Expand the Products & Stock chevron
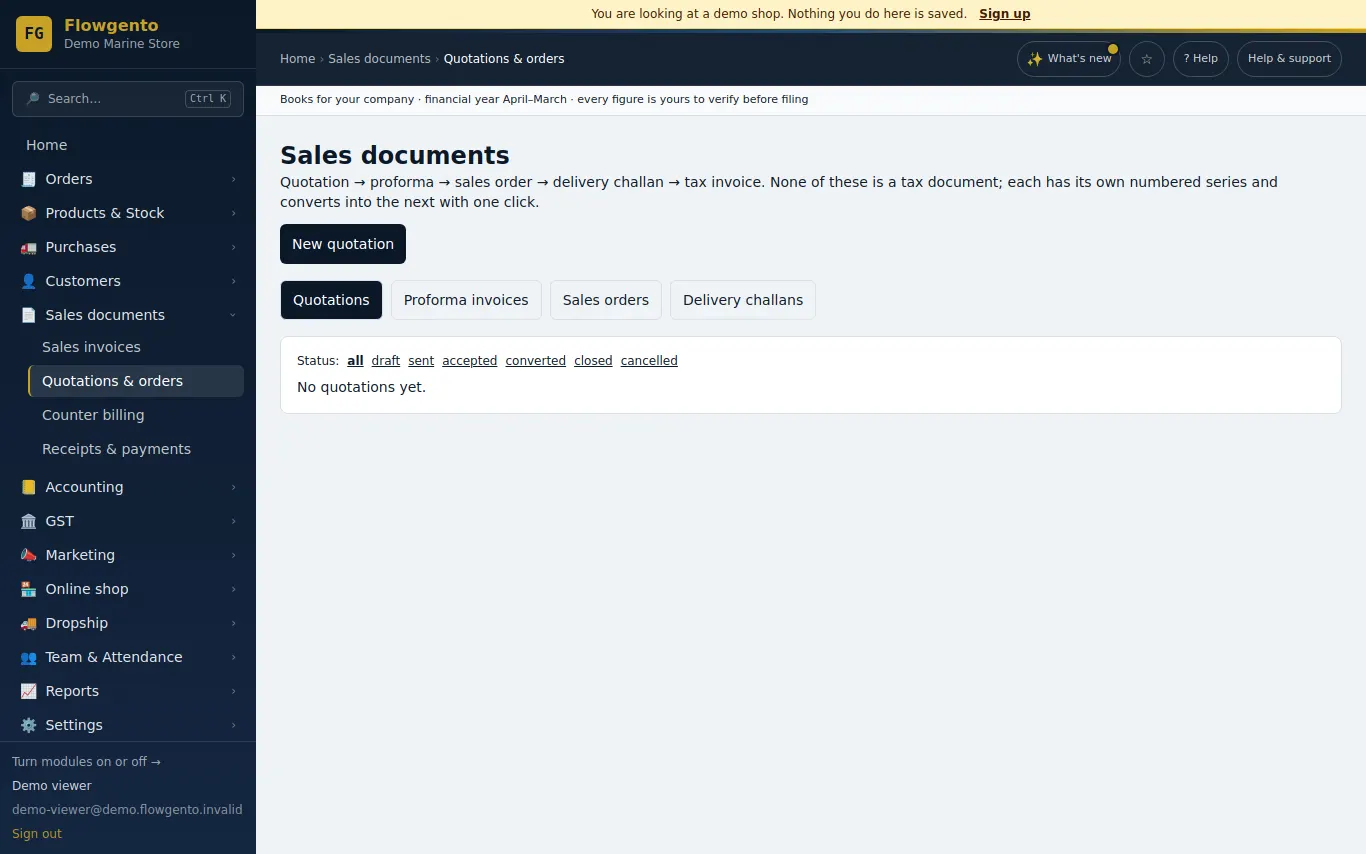Screen dimensions: 1366x854 (233, 213)
